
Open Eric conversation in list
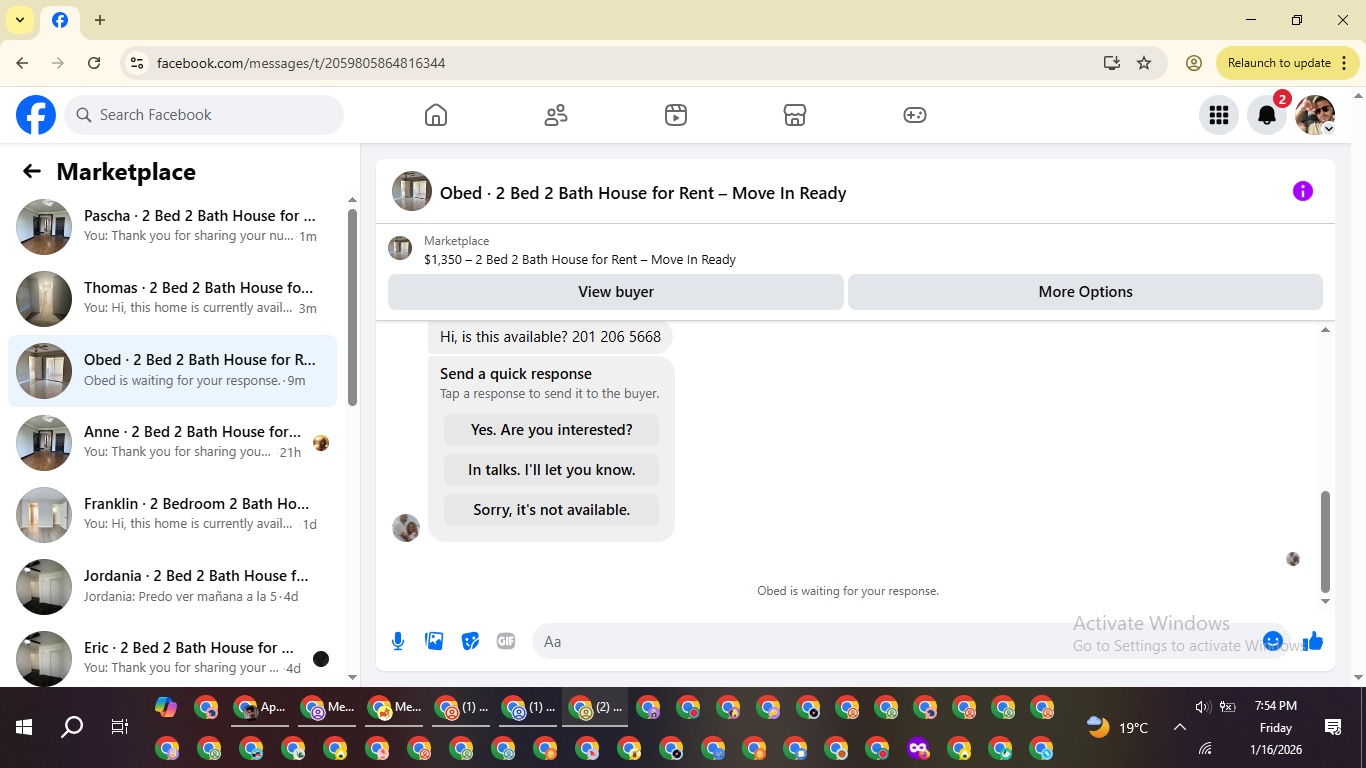point(172,655)
